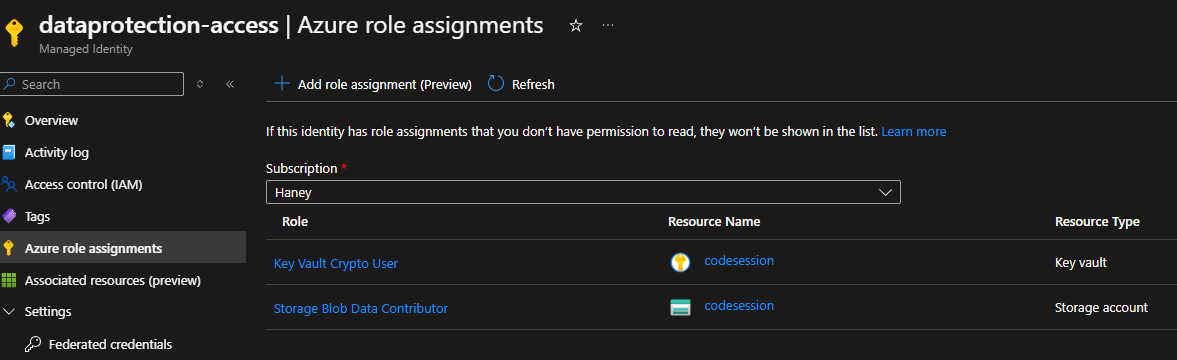Click the purple Tags icon
This screenshot has width=1177, height=360.
pyautogui.click(x=9, y=216)
